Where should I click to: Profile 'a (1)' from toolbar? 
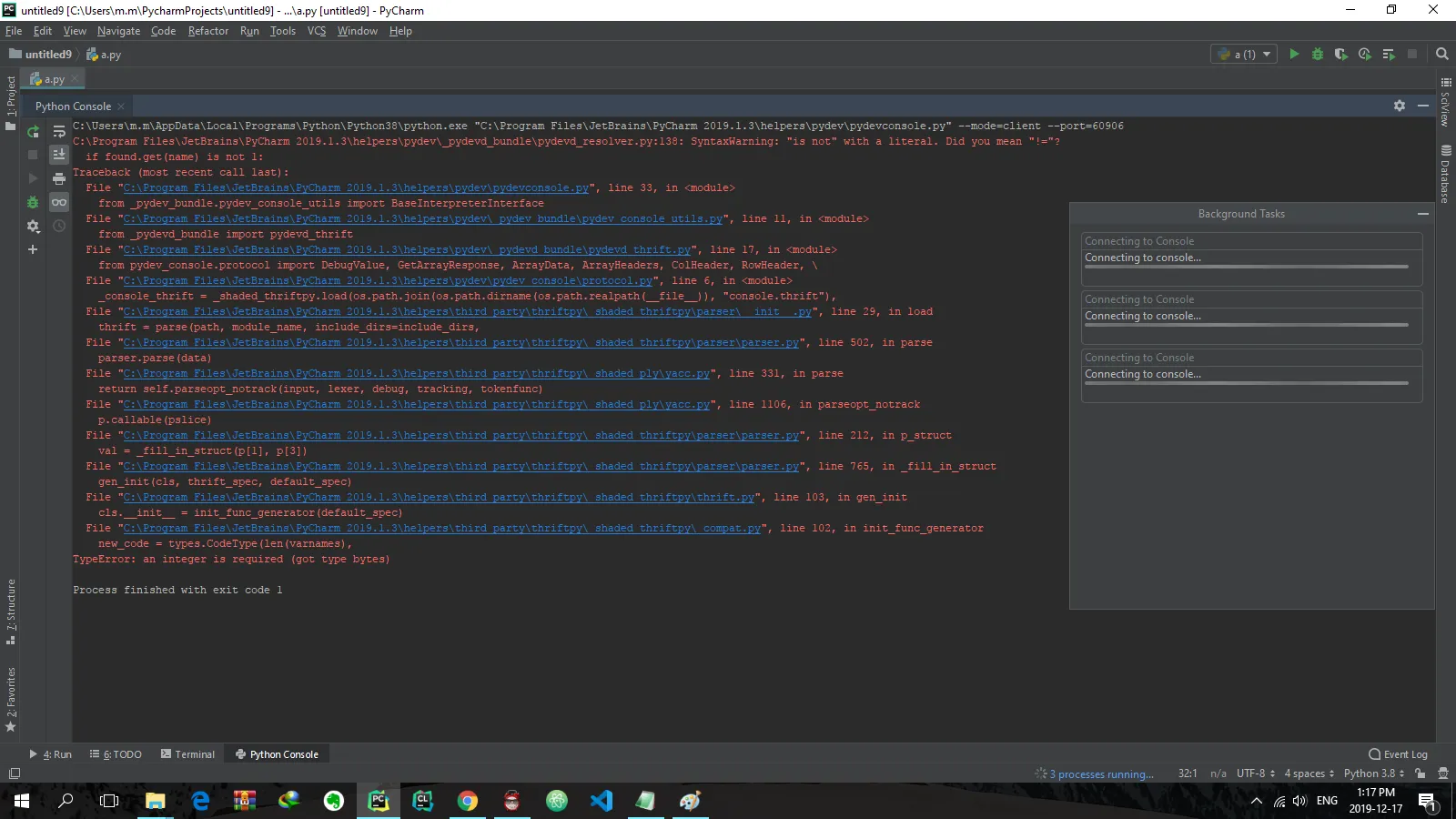[x=1365, y=55]
